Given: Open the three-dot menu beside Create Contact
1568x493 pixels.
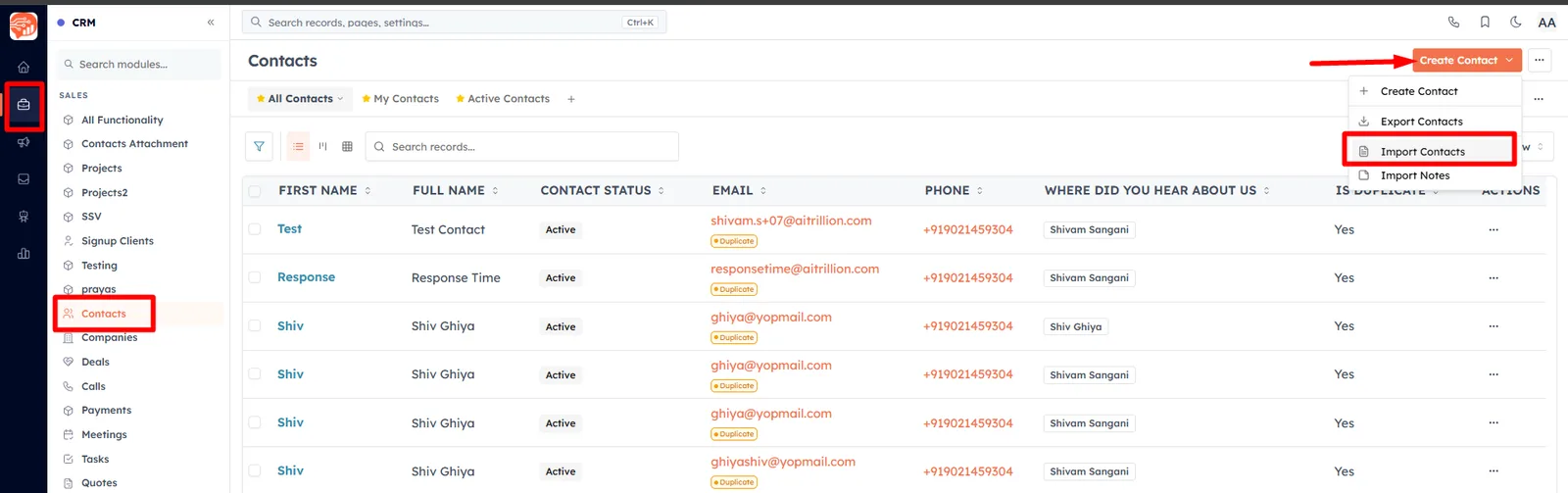Looking at the screenshot, I should [x=1540, y=61].
